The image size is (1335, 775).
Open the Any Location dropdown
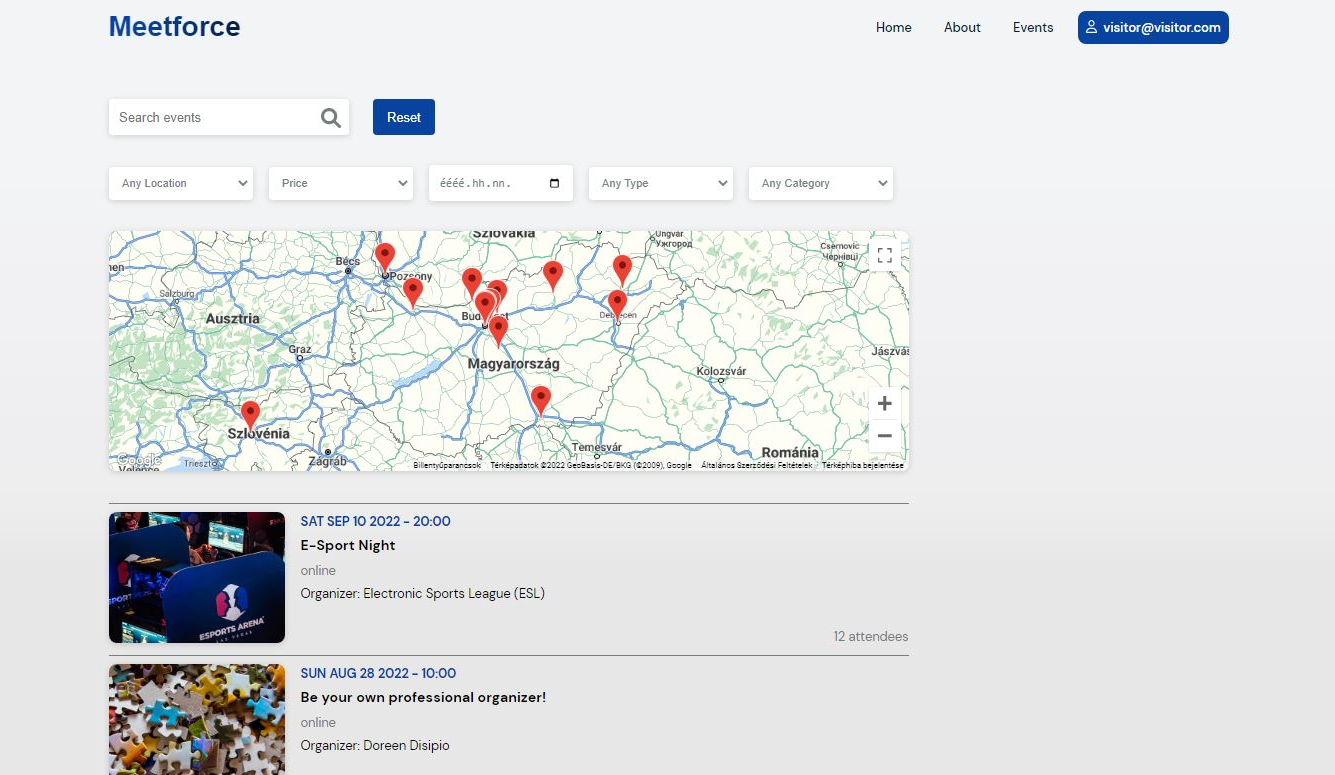pyautogui.click(x=181, y=183)
